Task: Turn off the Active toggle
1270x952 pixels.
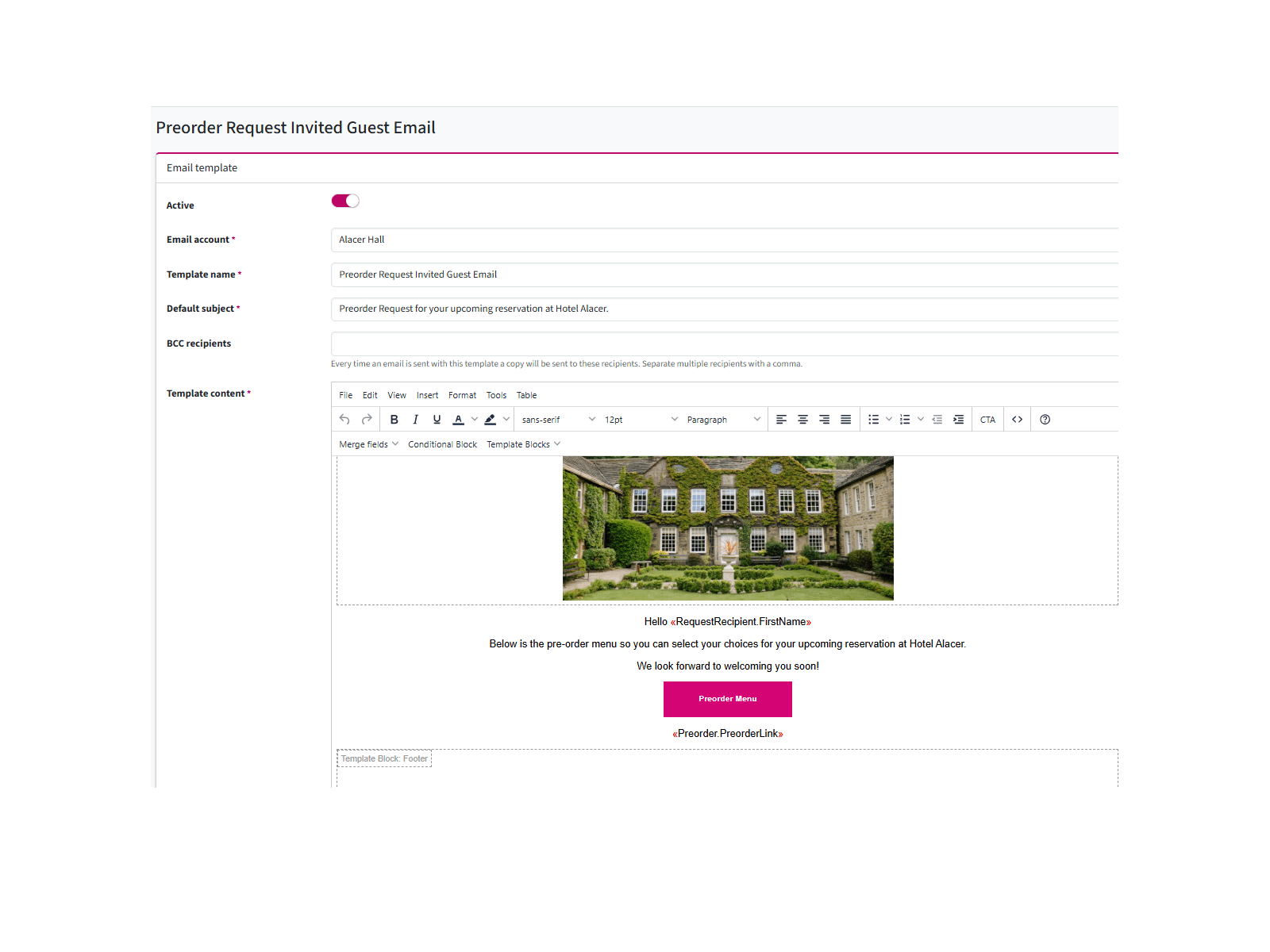Action: (345, 201)
